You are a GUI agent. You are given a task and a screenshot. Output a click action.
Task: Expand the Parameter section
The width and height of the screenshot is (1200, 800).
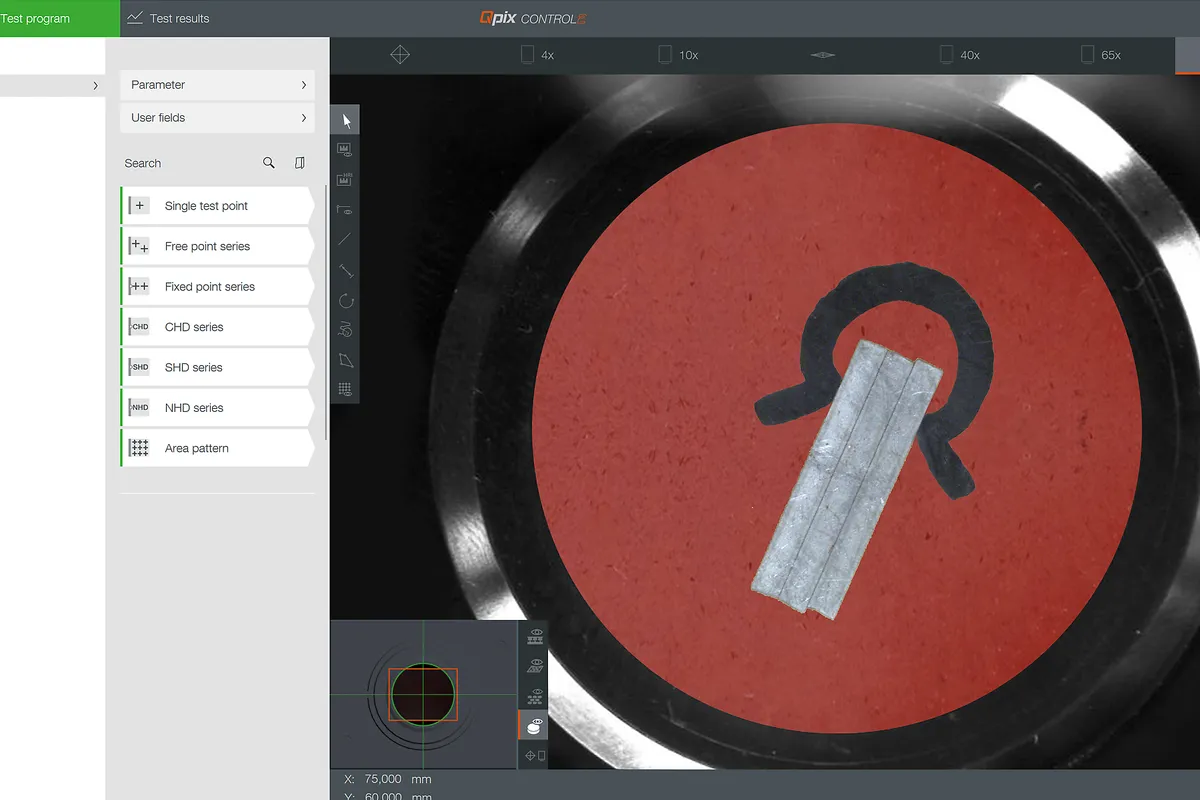click(217, 85)
